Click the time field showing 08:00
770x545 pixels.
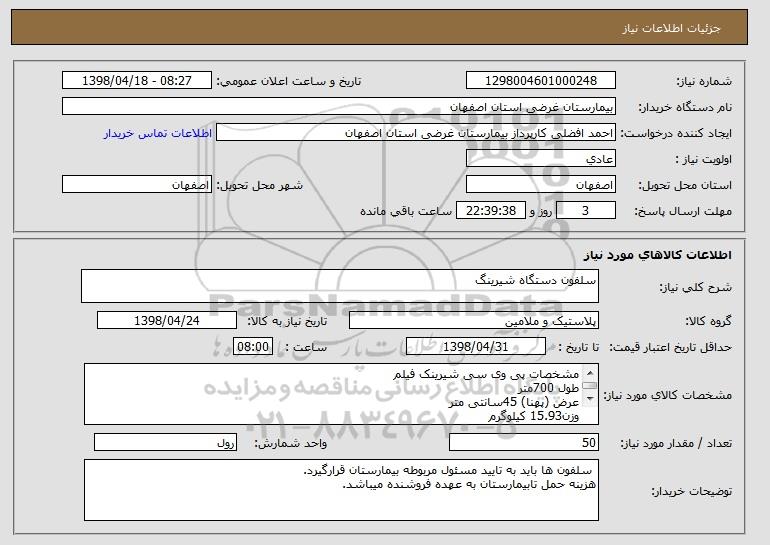pyautogui.click(x=253, y=347)
